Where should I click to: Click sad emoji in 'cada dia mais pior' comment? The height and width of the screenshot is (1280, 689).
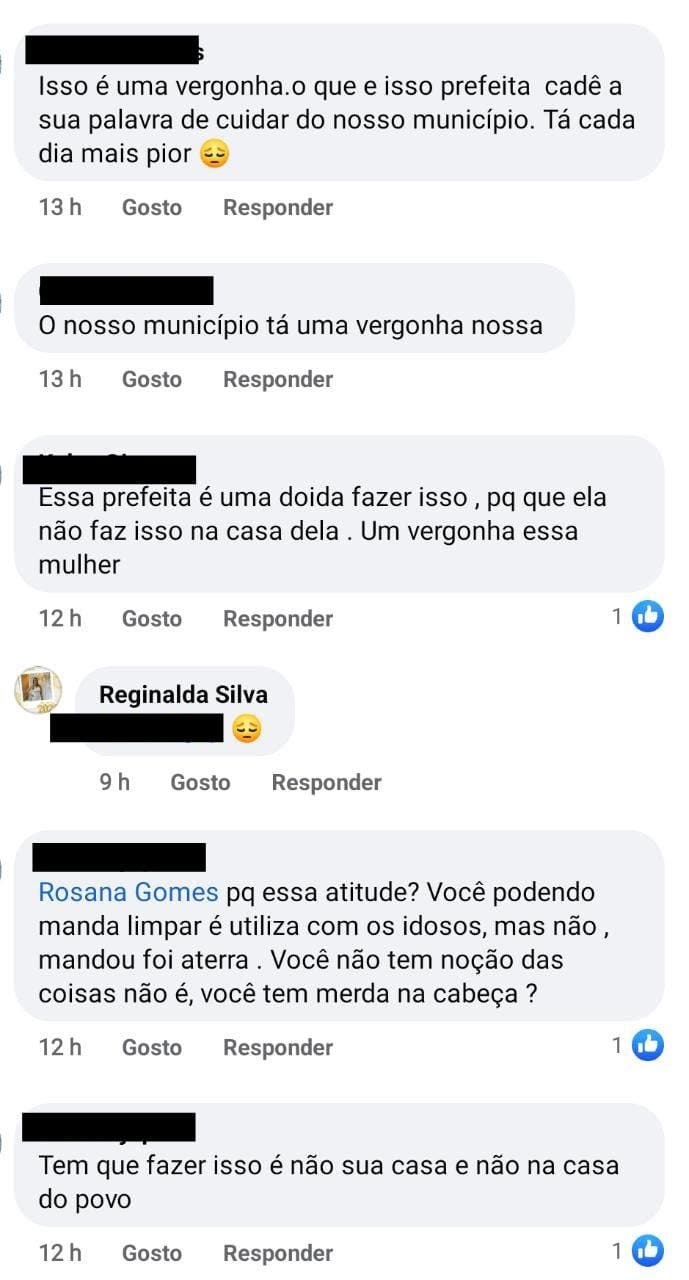tap(215, 155)
